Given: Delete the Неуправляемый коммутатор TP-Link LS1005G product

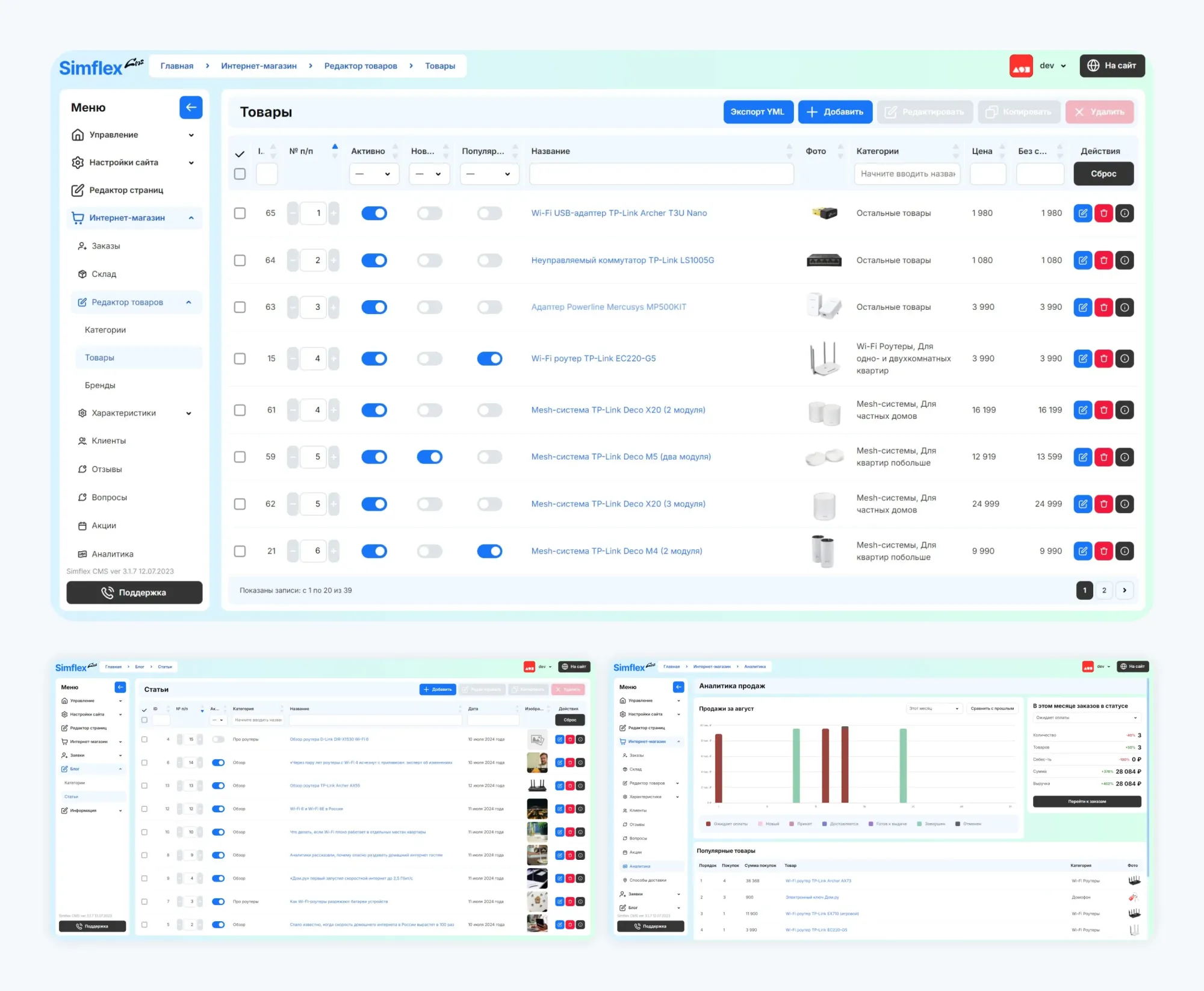Looking at the screenshot, I should point(1103,261).
